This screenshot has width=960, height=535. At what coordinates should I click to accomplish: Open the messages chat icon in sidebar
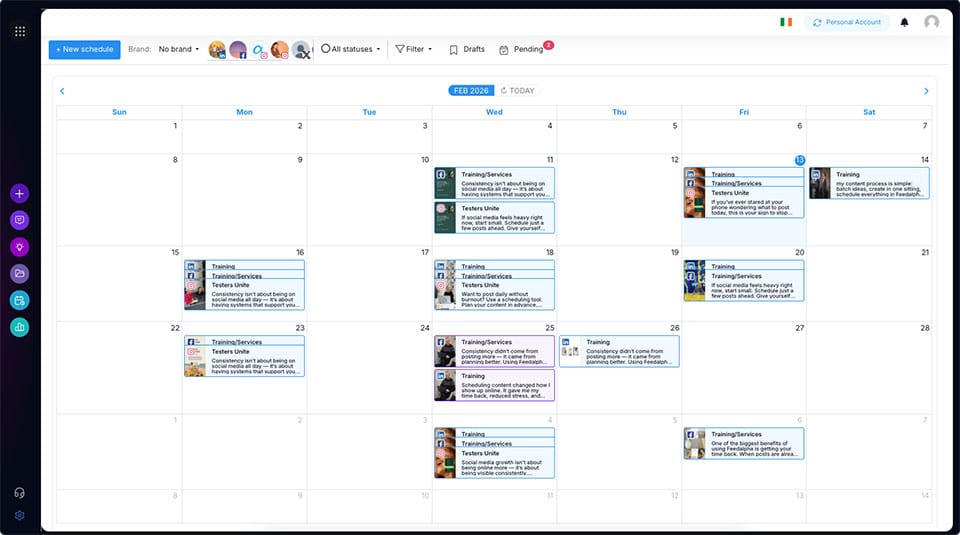20,220
